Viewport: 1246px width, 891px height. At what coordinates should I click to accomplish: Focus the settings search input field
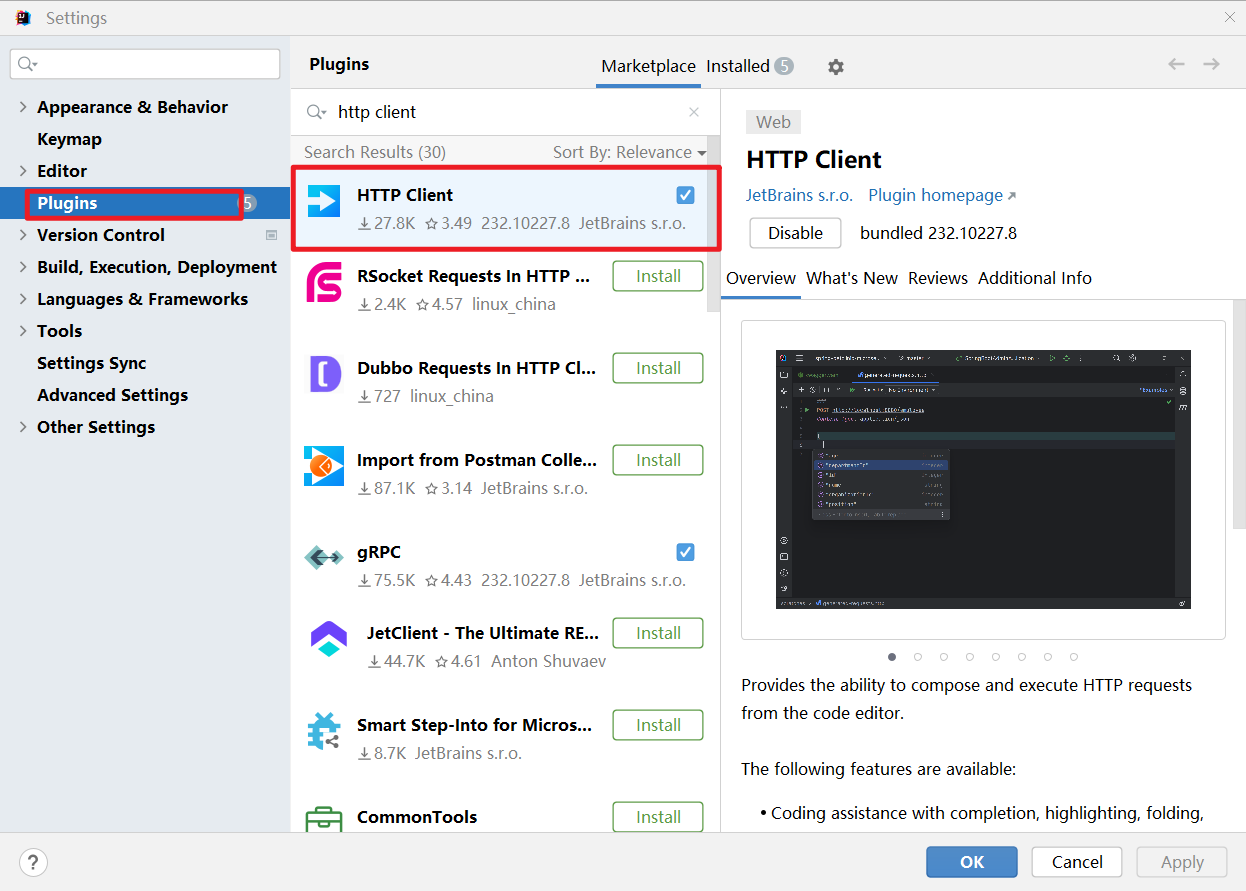pos(145,64)
